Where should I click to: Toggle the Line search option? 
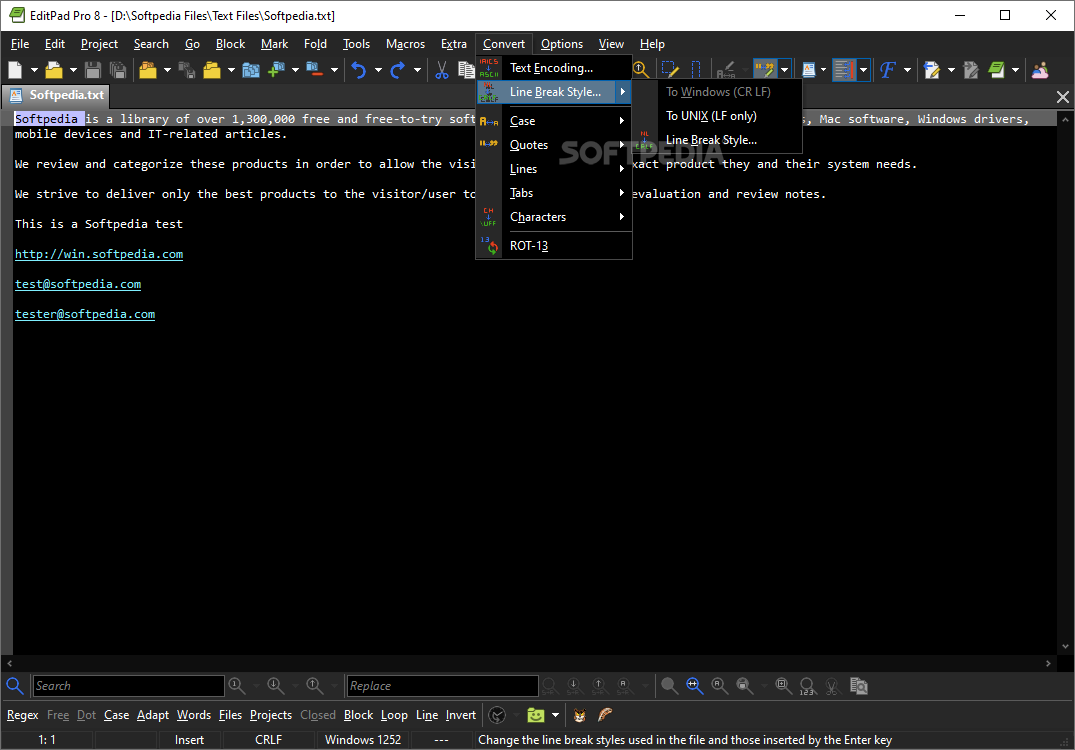(427, 715)
